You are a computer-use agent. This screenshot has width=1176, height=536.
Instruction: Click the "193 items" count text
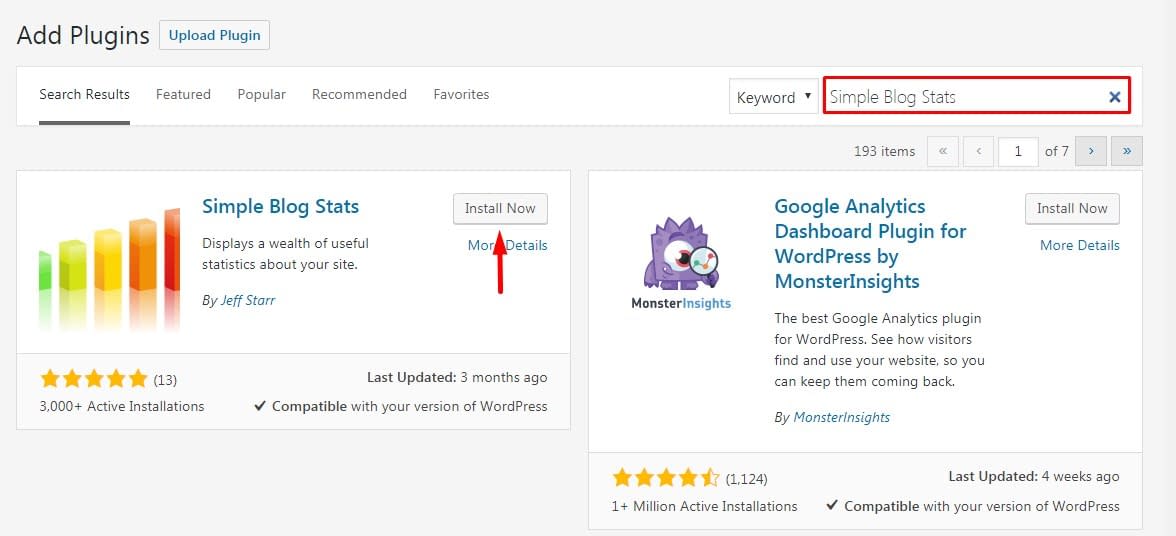point(884,151)
